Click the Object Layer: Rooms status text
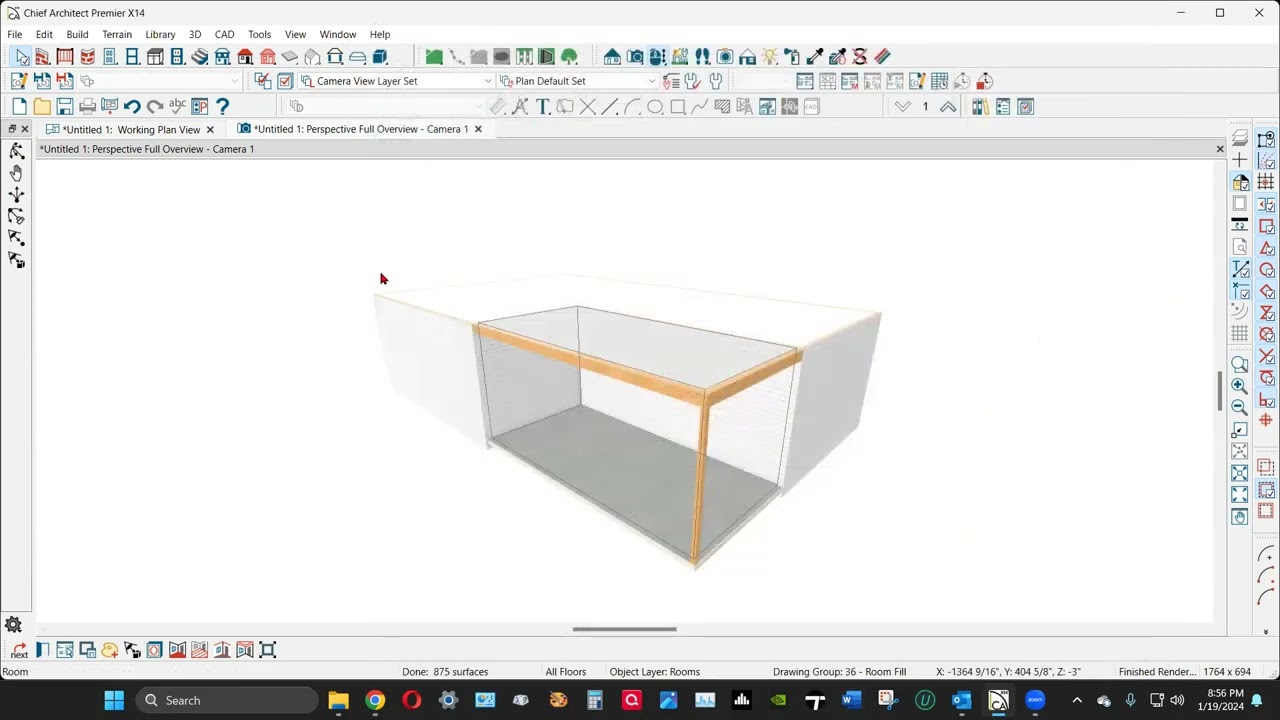The width and height of the screenshot is (1280, 720). 654,672
